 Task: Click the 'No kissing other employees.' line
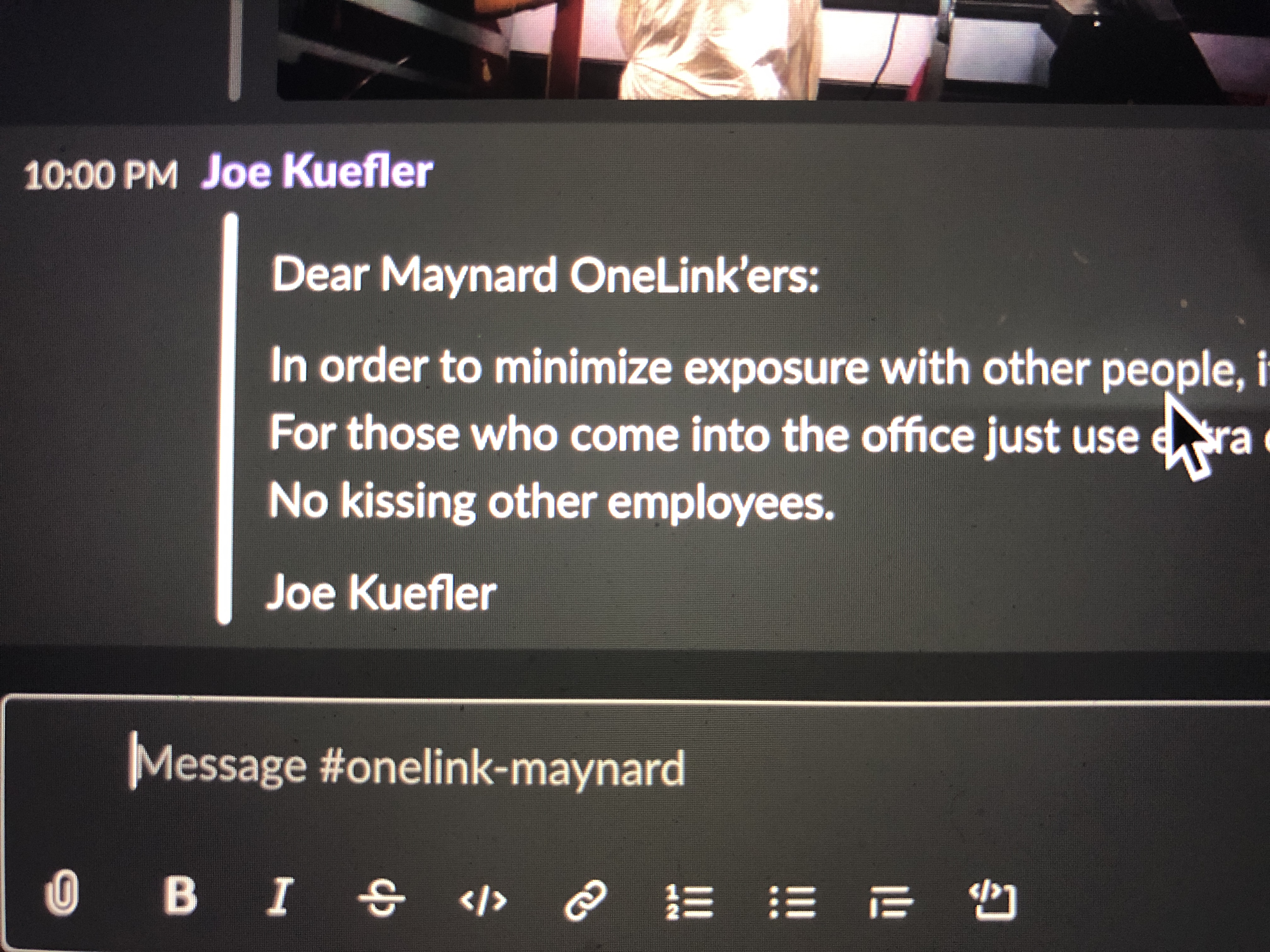click(552, 503)
